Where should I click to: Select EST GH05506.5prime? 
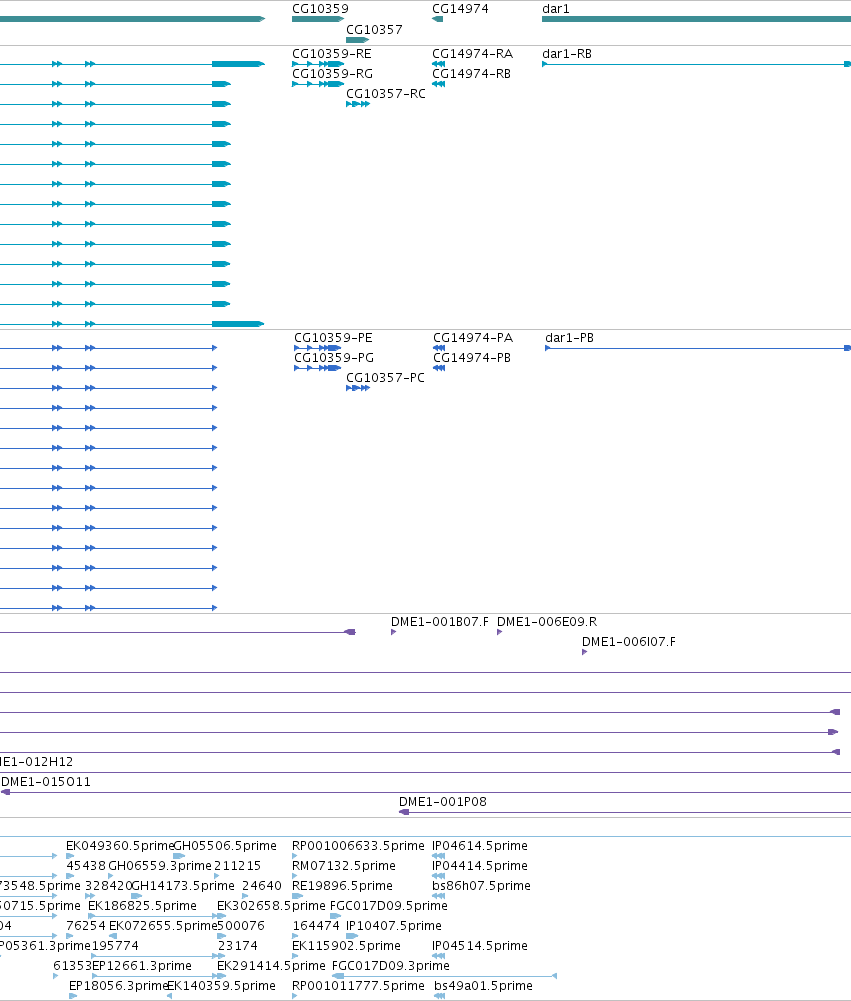click(x=225, y=846)
